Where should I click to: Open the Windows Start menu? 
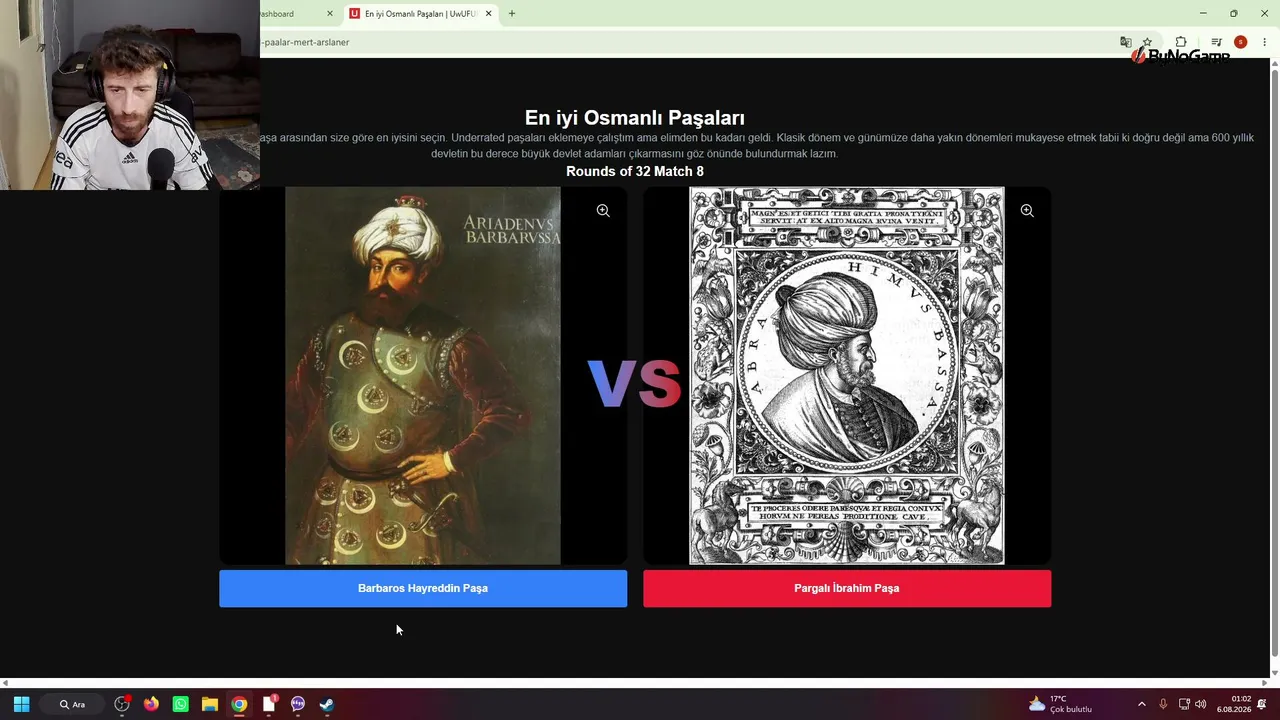[x=21, y=704]
